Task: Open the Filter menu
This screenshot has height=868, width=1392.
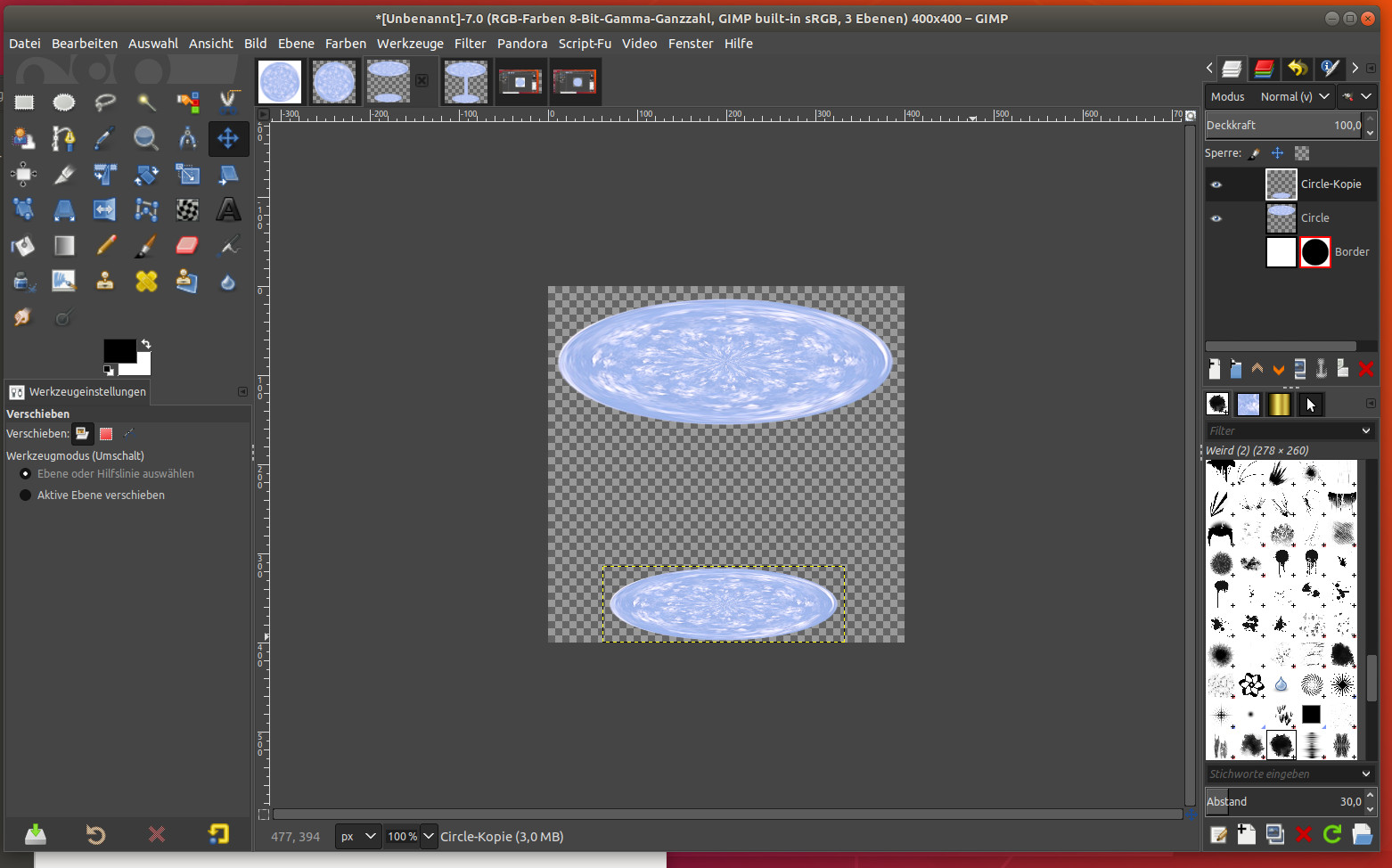Action: pos(470,44)
